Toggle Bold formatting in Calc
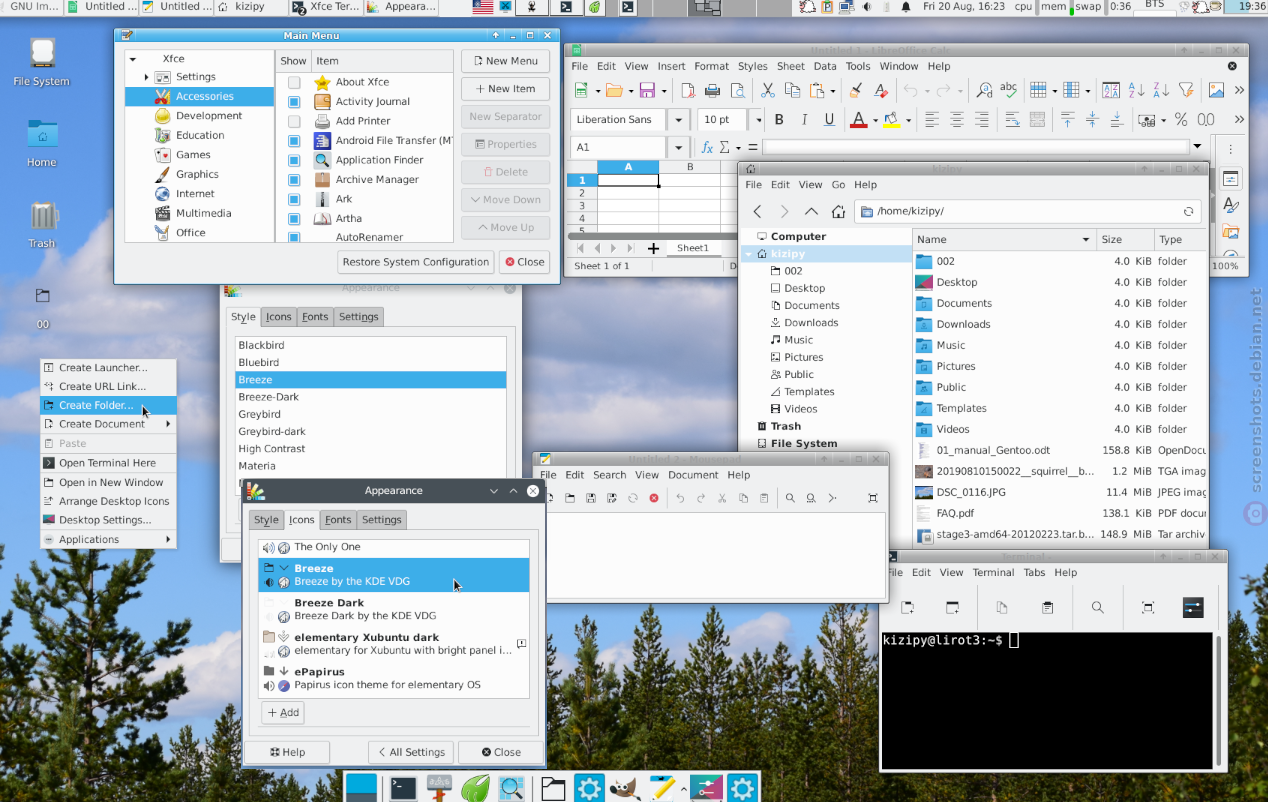 [779, 120]
